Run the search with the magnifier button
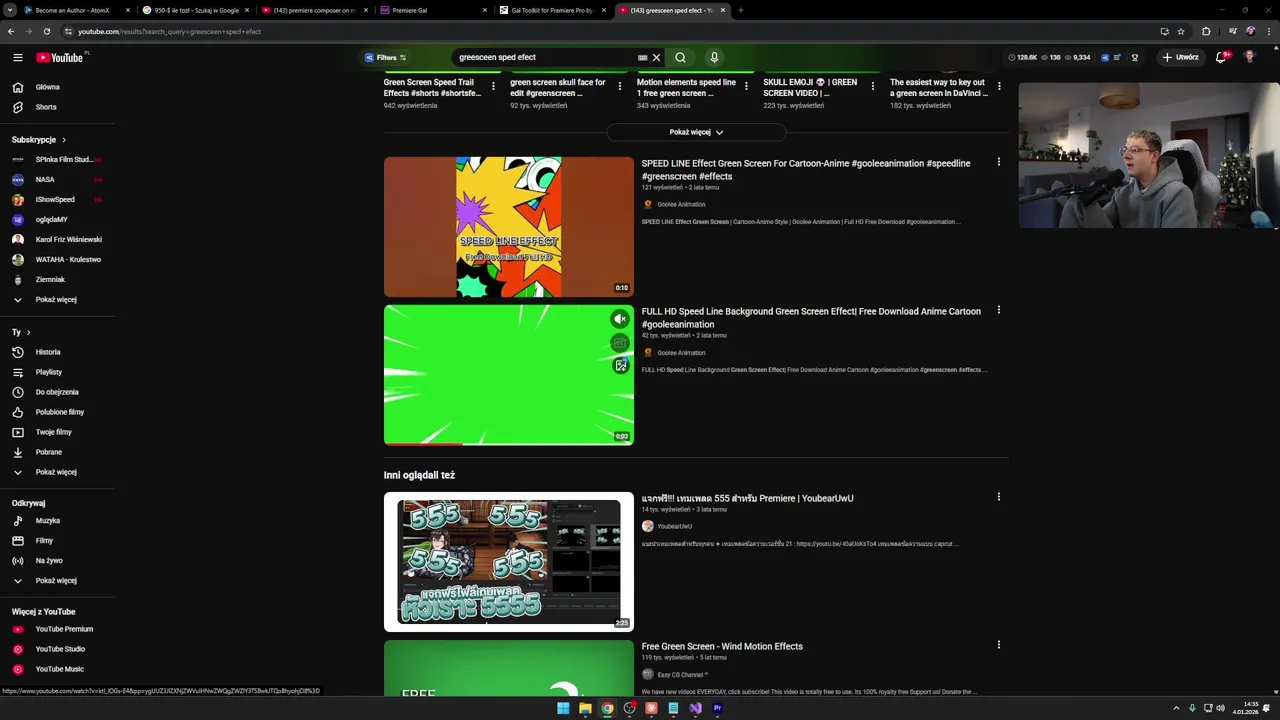 (x=680, y=57)
